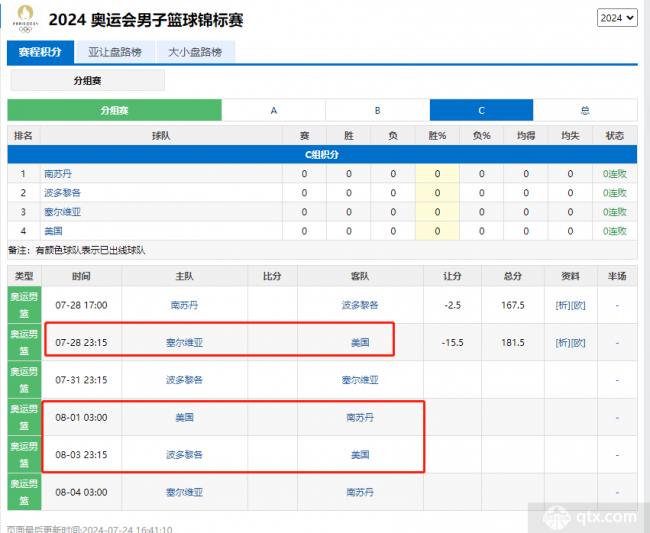The height and width of the screenshot is (533, 650).
Task: Open [析] analysis link for 南苏丹 vs 波多黎各
Action: (x=563, y=305)
